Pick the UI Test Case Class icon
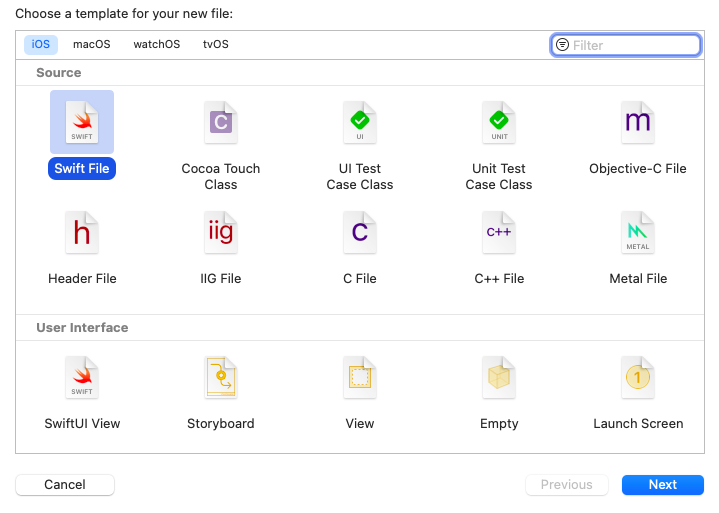The width and height of the screenshot is (719, 513). tap(360, 122)
